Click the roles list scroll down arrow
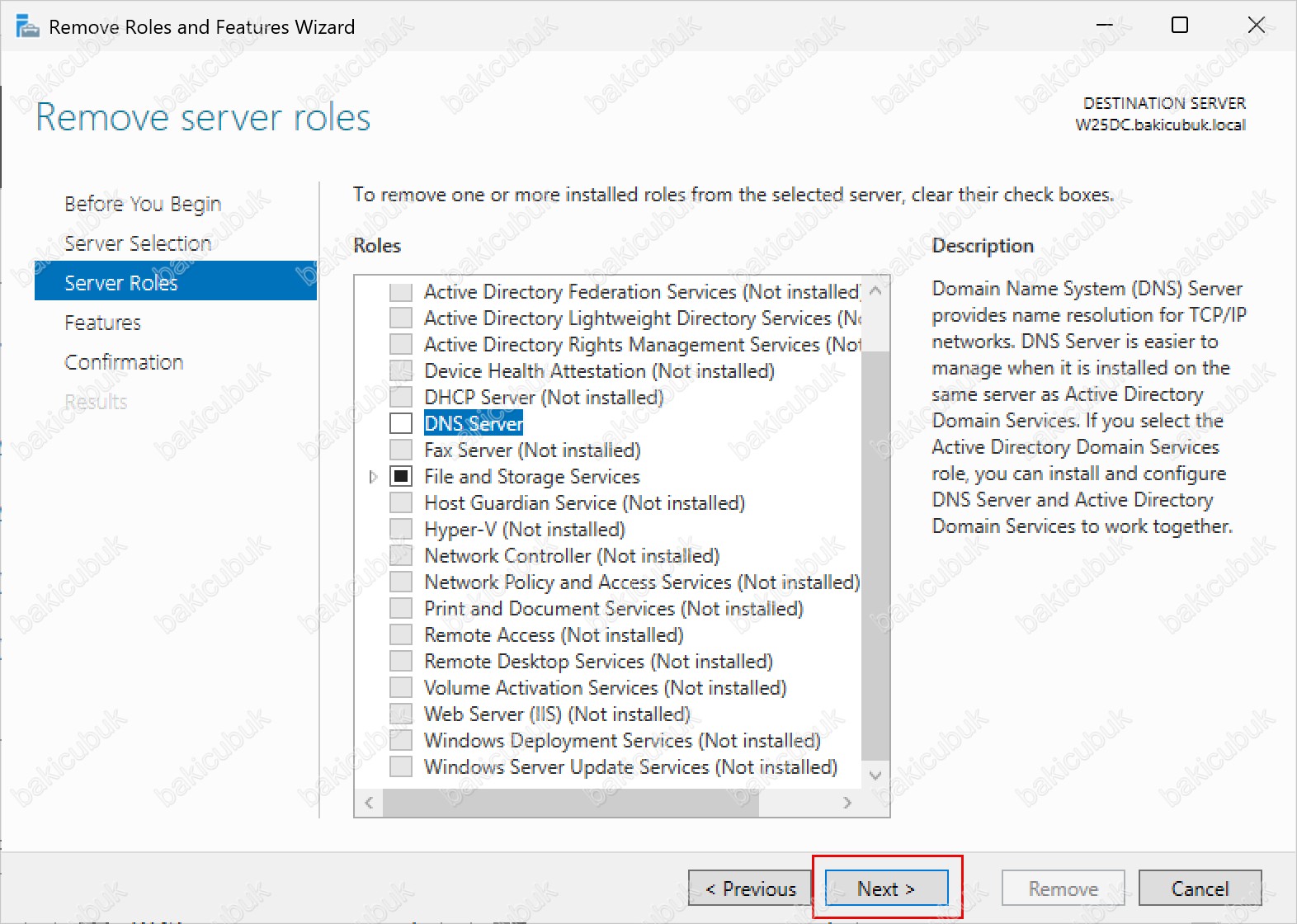The image size is (1297, 924). pos(875,775)
